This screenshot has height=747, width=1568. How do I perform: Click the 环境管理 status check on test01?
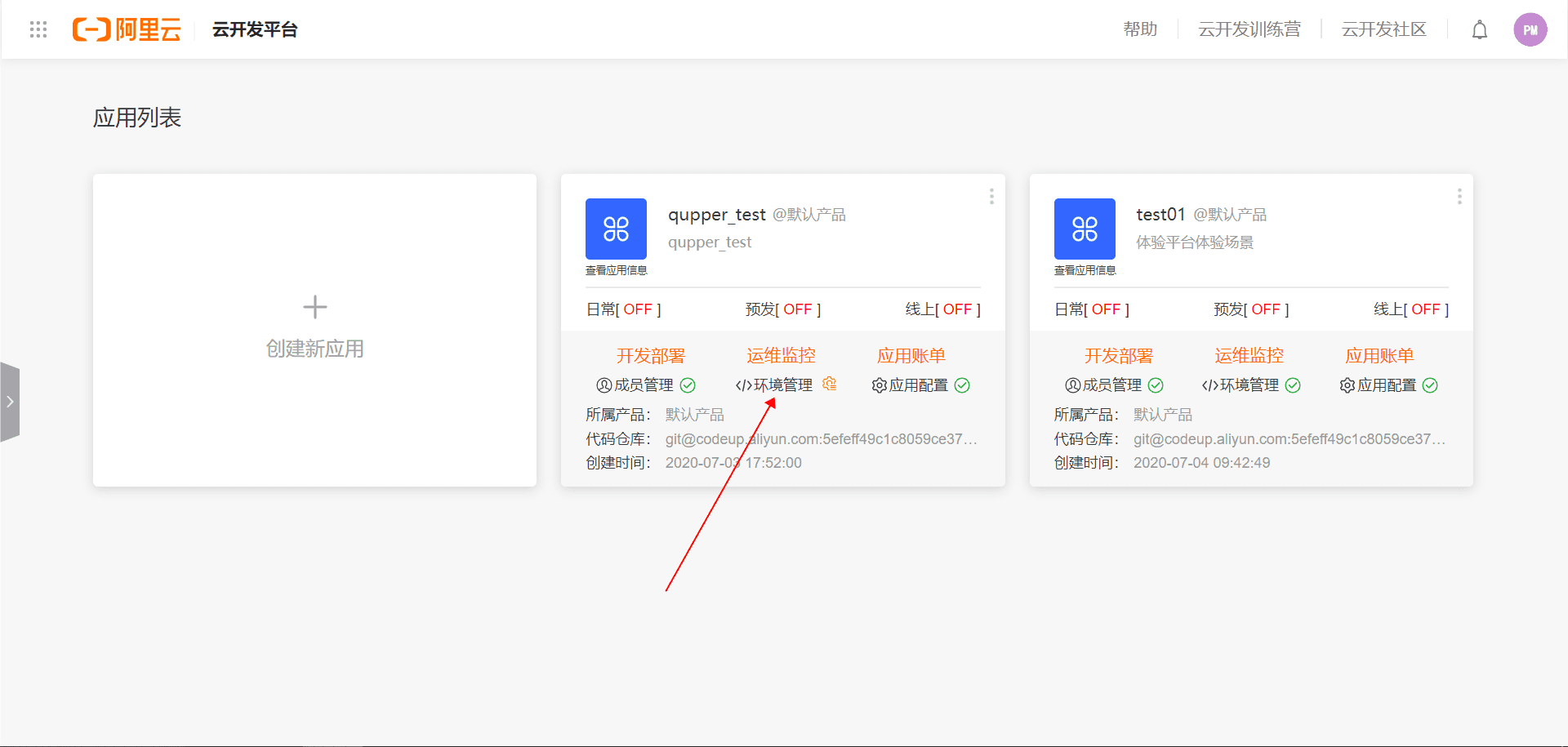[x=1293, y=385]
